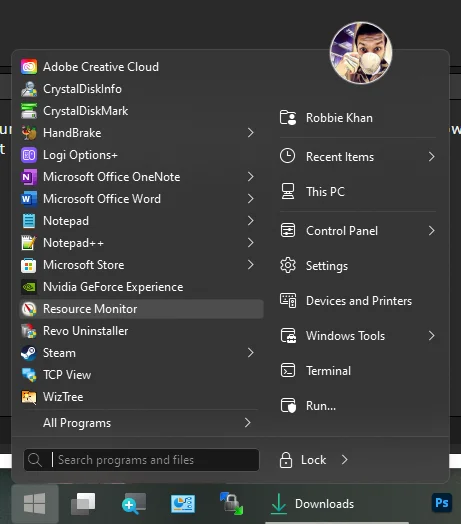Screen dimensions: 461x524
Task: Open the Steam icon entry
Action: (28, 353)
